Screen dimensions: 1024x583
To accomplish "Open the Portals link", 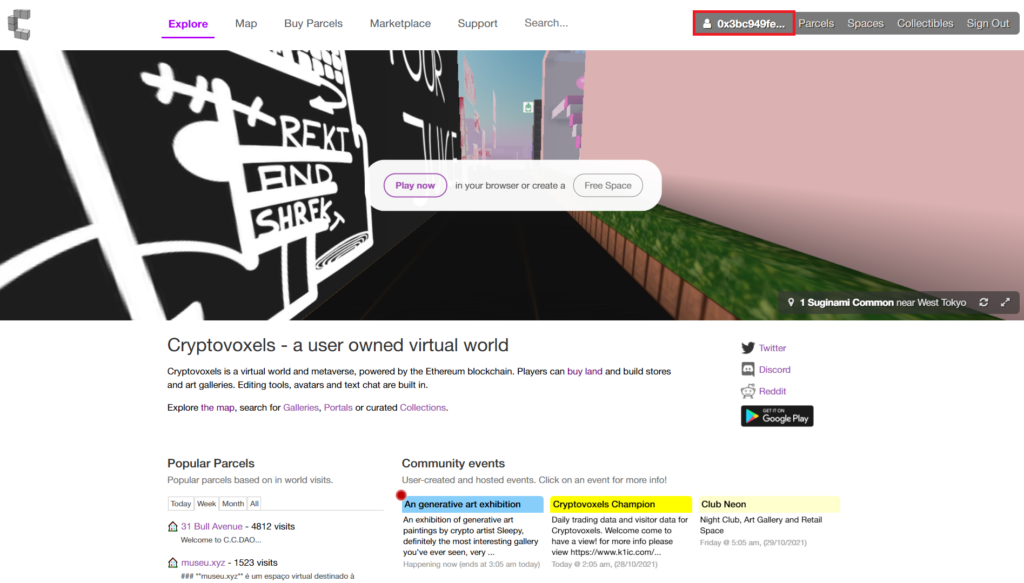I will coord(338,407).
